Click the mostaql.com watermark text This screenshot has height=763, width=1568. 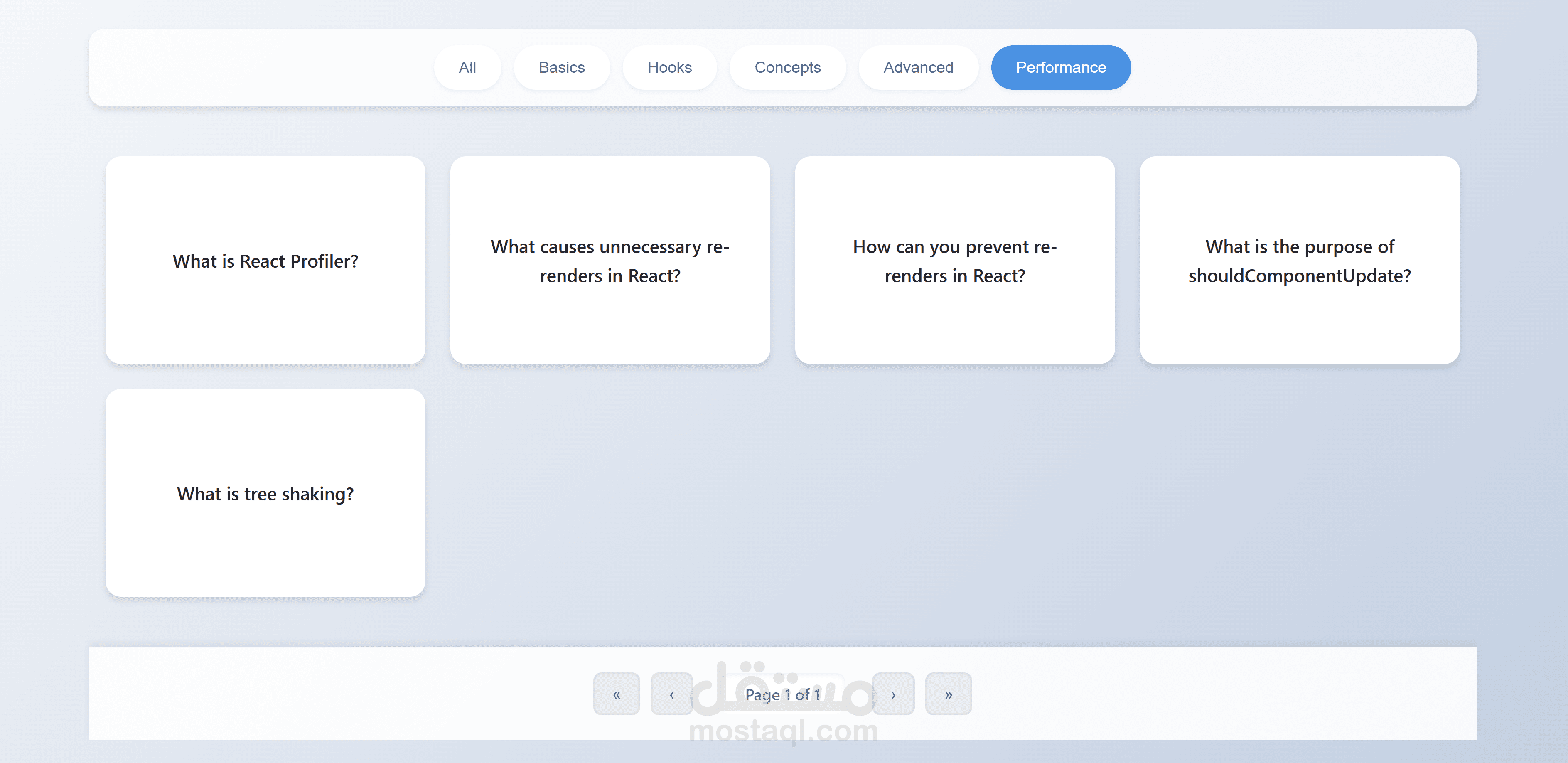tap(783, 731)
